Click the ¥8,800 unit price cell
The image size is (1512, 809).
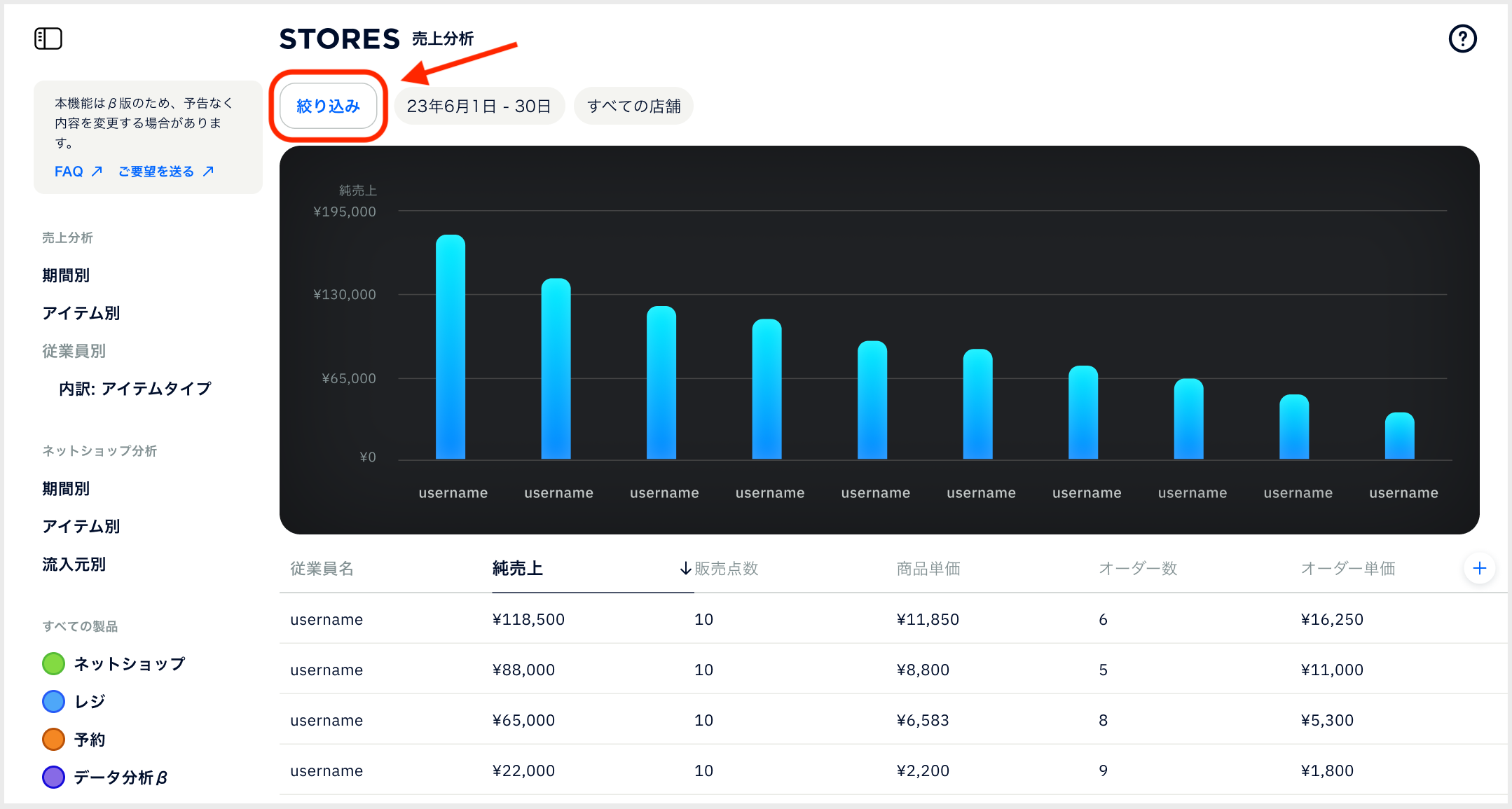tap(923, 670)
